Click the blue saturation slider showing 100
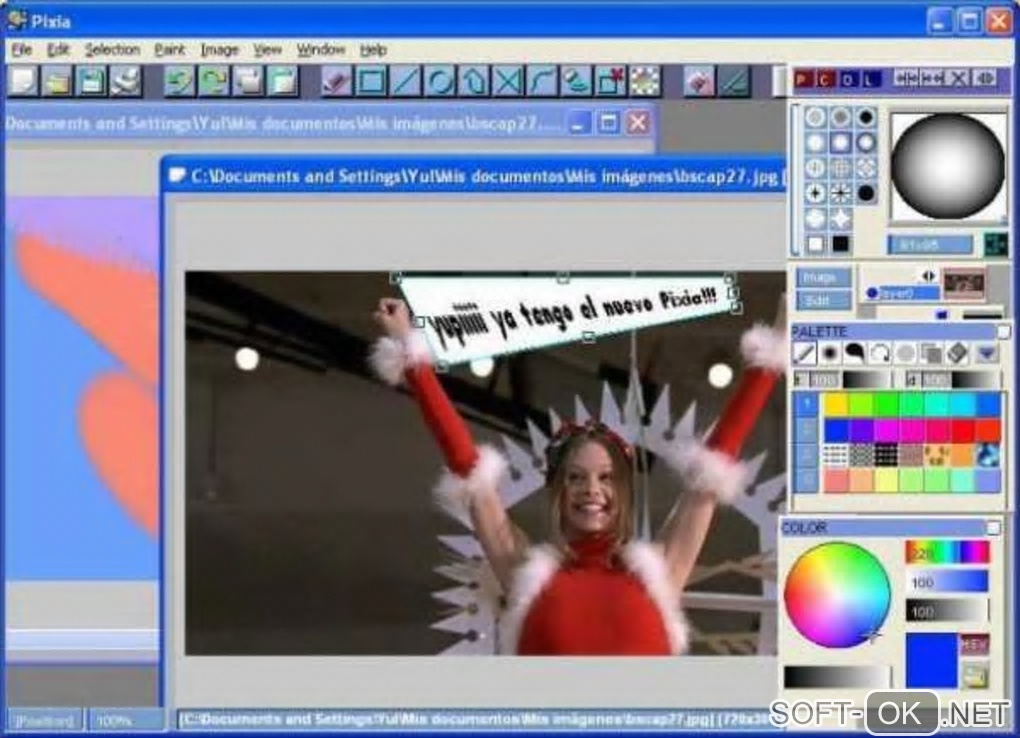 [x=947, y=582]
